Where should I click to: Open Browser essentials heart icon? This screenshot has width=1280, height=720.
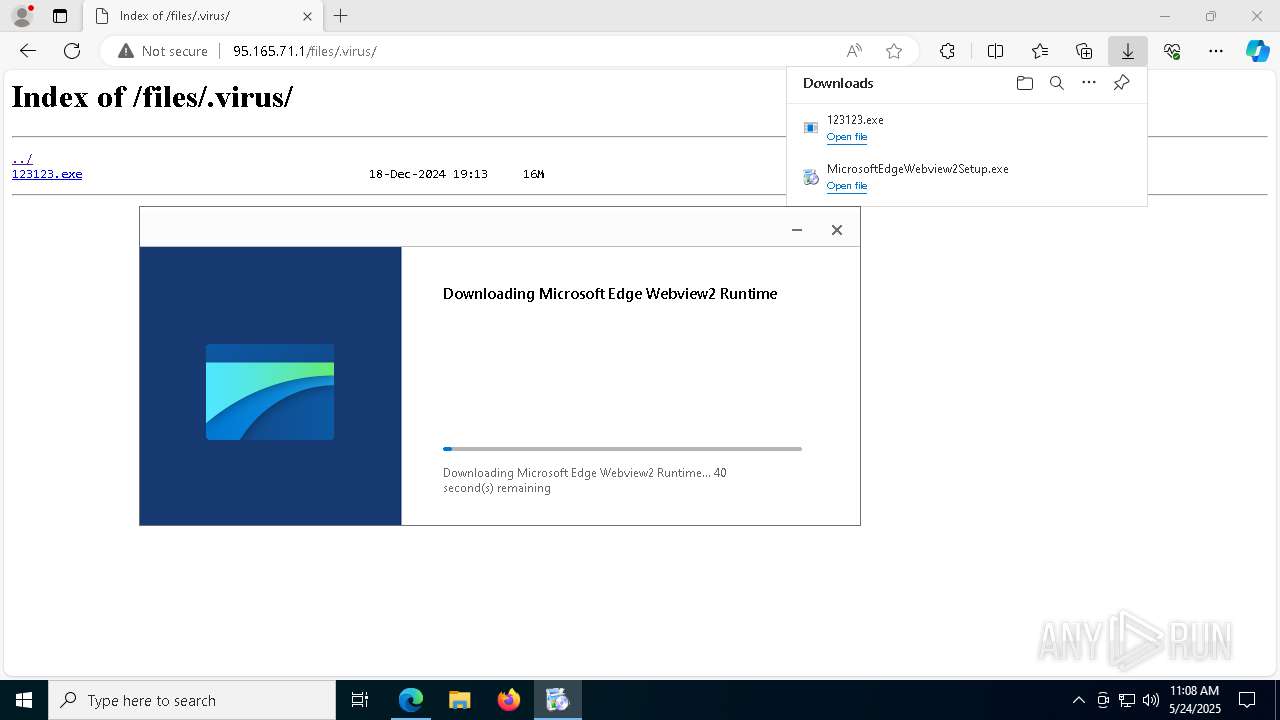click(1172, 51)
